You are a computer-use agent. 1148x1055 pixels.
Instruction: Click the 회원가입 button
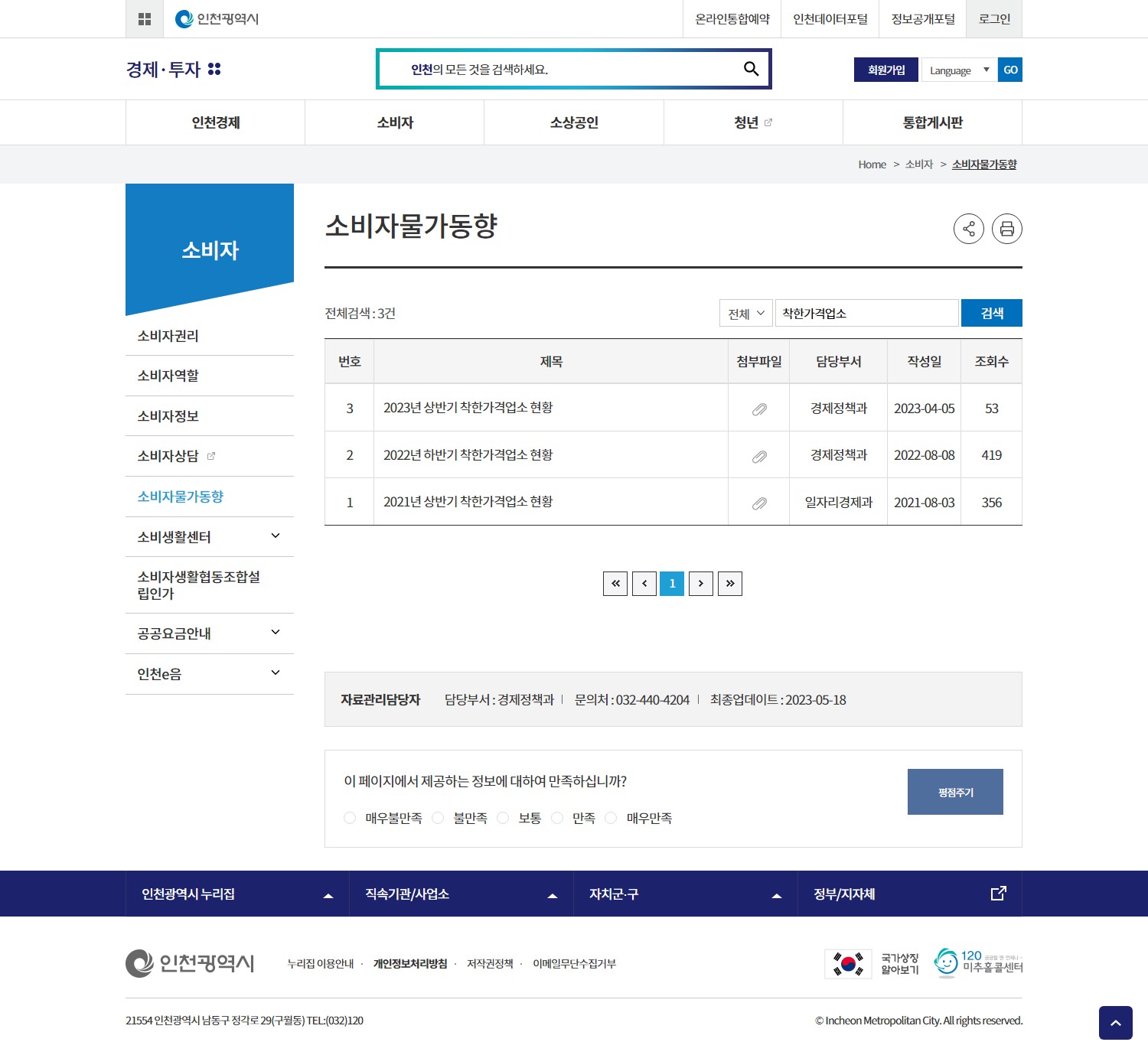pos(886,70)
